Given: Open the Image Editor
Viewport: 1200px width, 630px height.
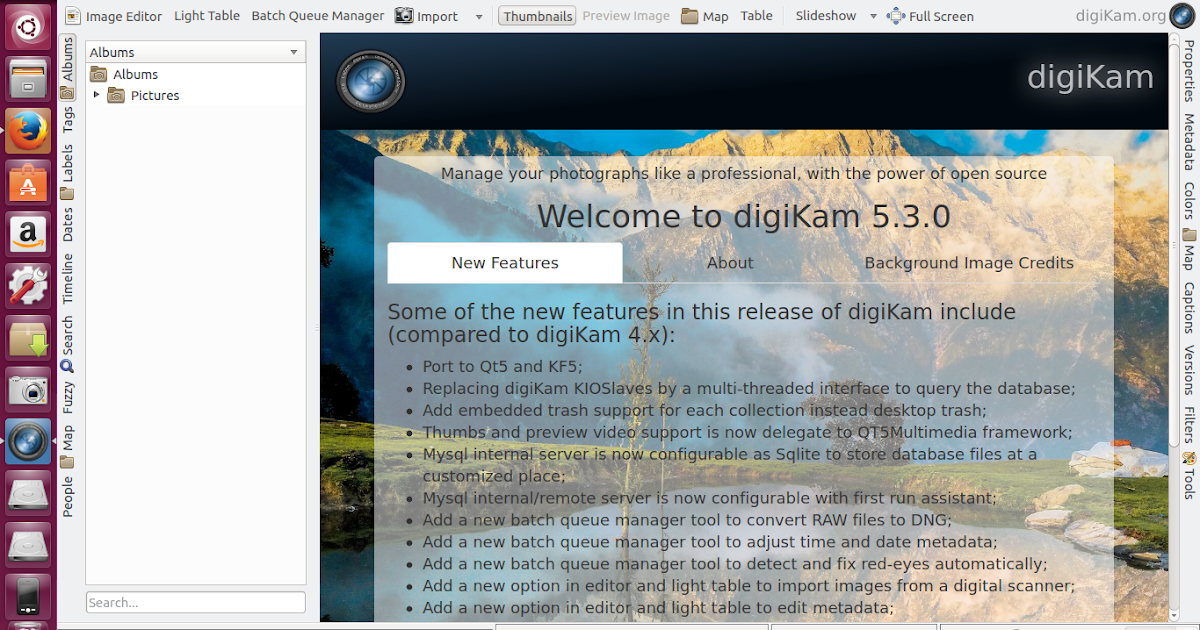Looking at the screenshot, I should pos(112,16).
